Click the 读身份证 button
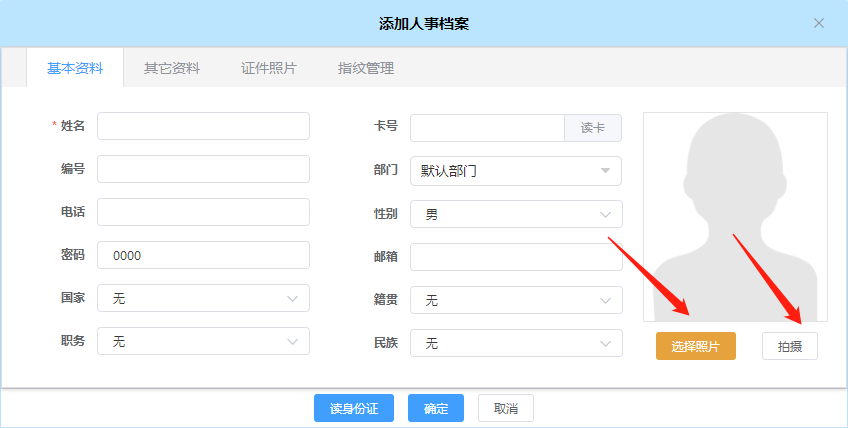Image resolution: width=848 pixels, height=428 pixels. 354,408
